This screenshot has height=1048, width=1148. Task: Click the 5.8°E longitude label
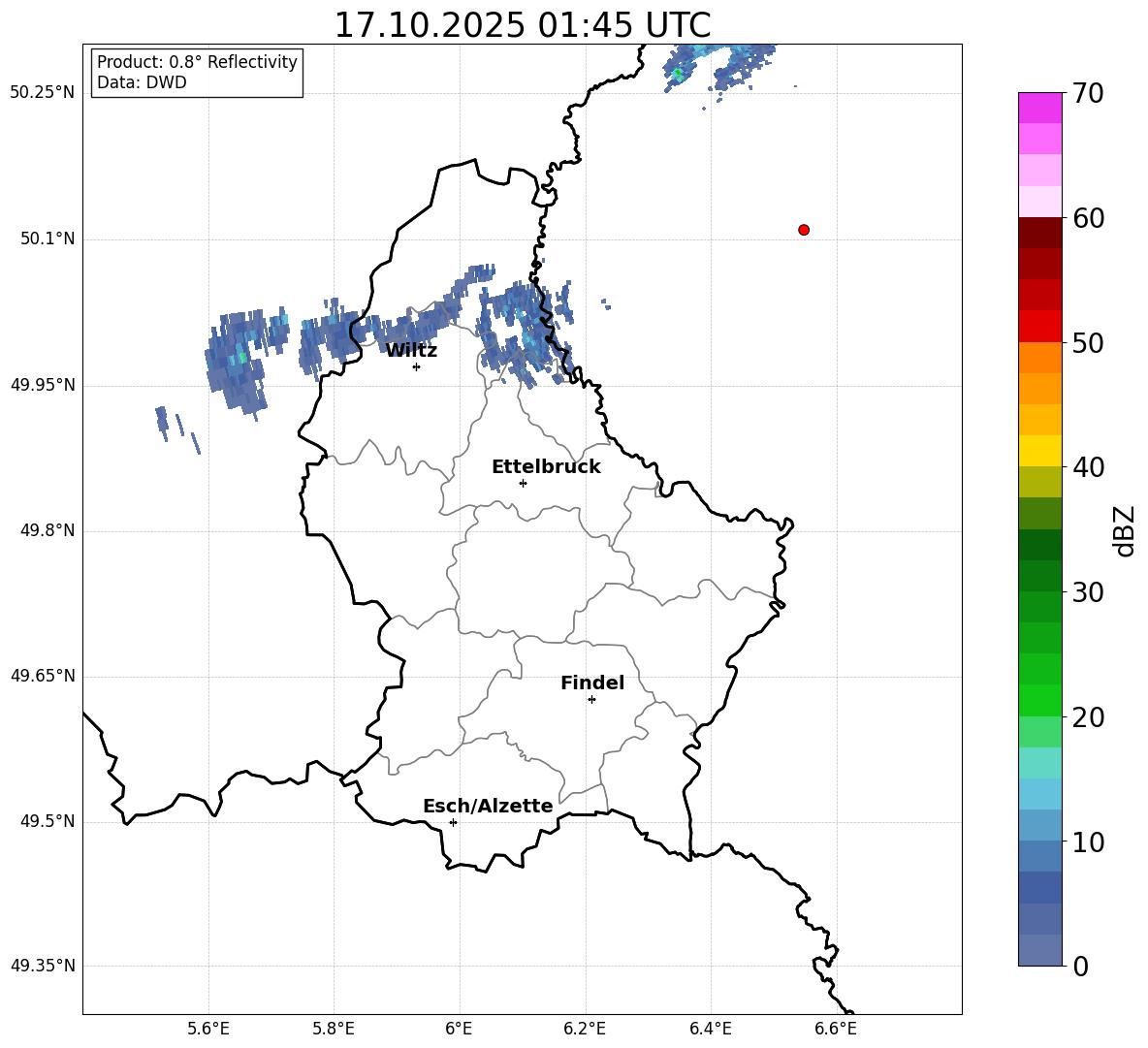(x=334, y=1029)
